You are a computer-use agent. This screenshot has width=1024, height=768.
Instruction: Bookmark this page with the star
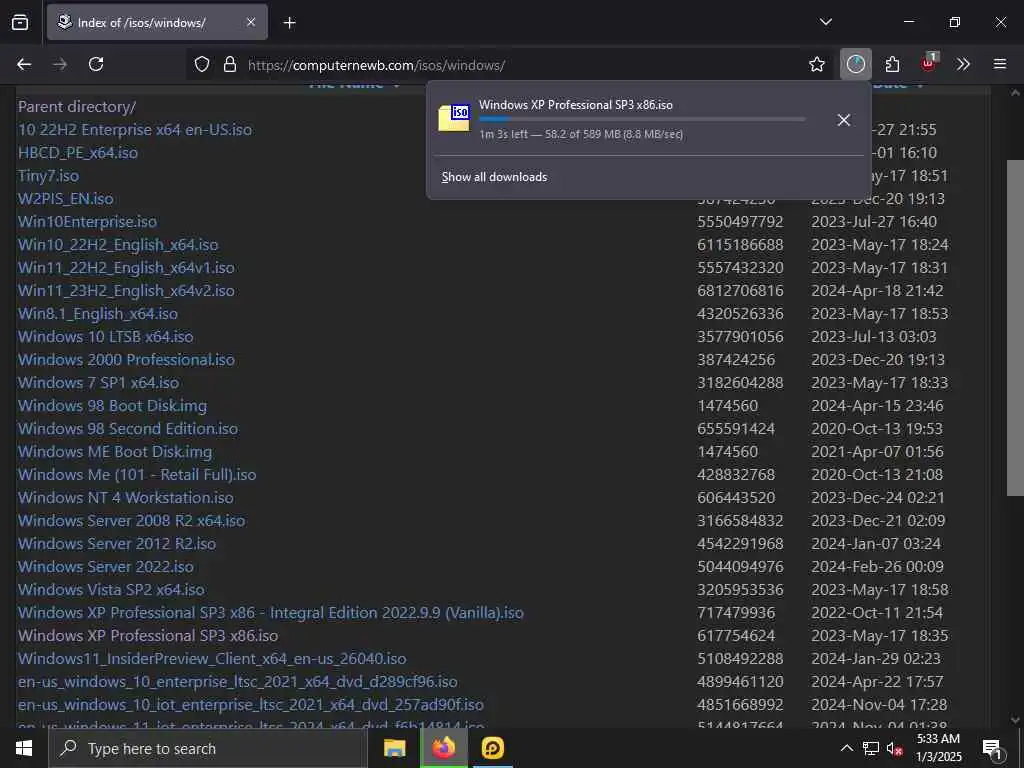coord(816,64)
